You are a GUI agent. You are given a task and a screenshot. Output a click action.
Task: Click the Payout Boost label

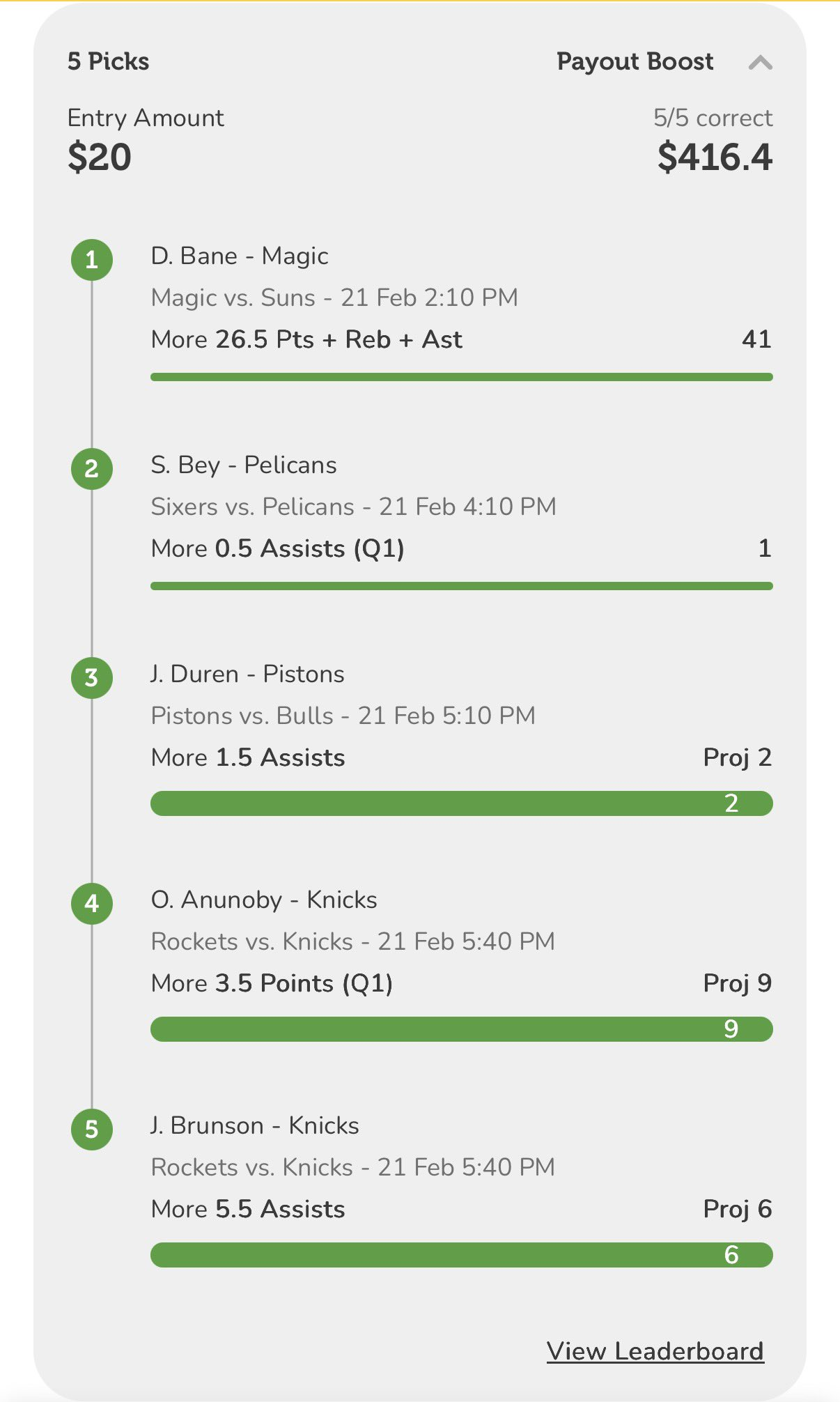click(x=635, y=61)
